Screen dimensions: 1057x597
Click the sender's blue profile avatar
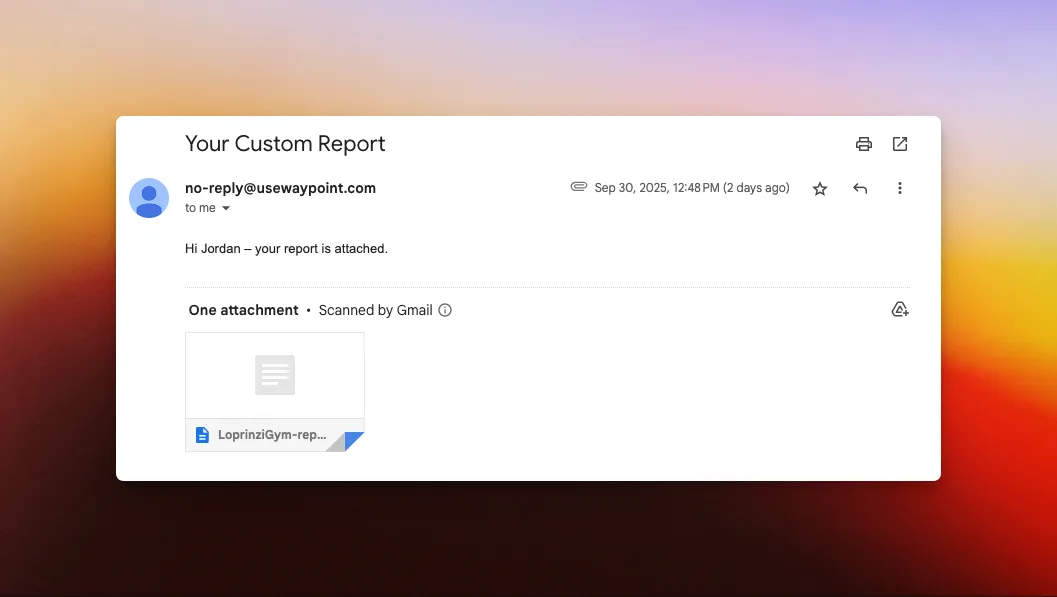[x=149, y=198]
